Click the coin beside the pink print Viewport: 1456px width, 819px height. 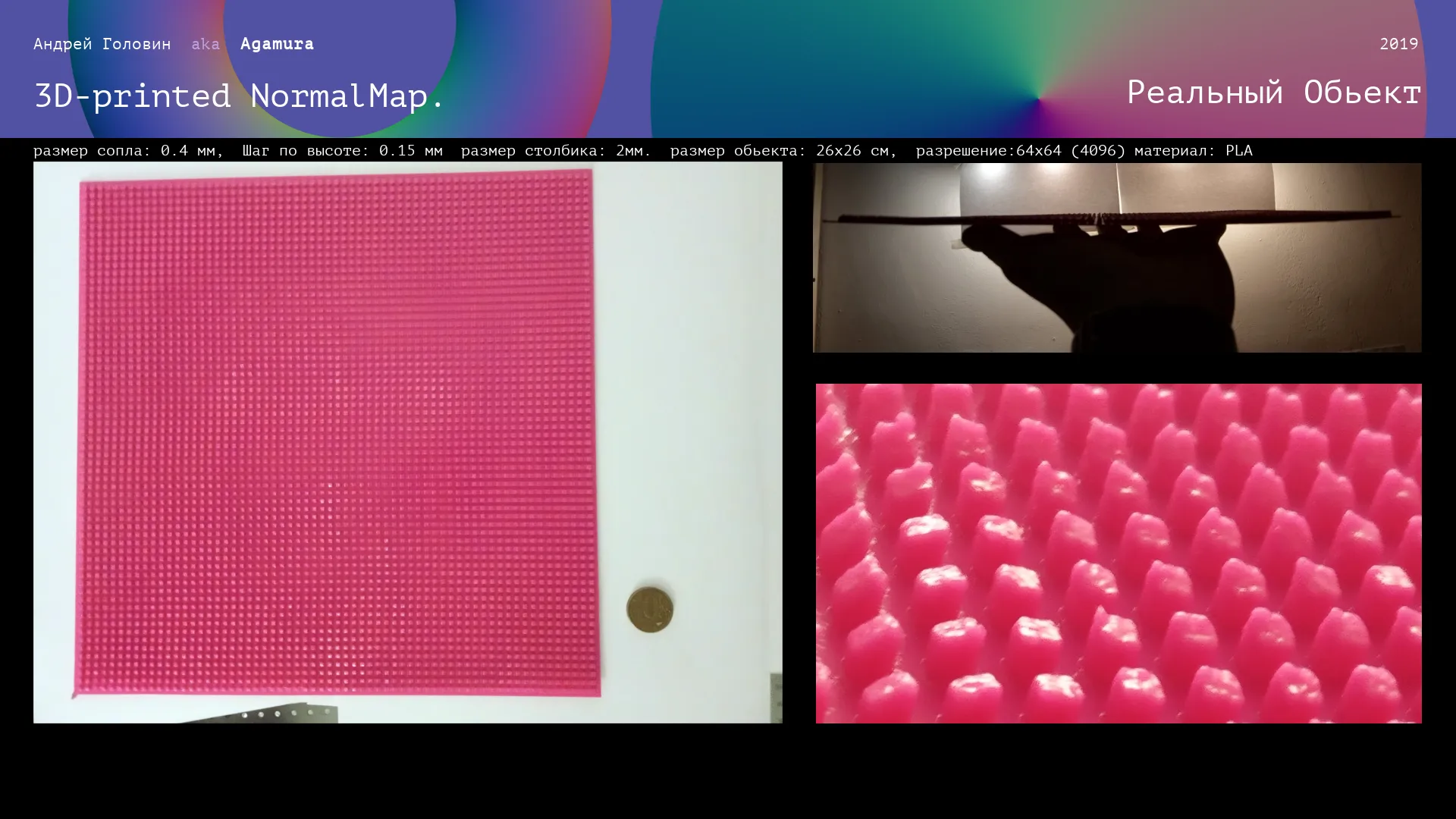click(650, 608)
